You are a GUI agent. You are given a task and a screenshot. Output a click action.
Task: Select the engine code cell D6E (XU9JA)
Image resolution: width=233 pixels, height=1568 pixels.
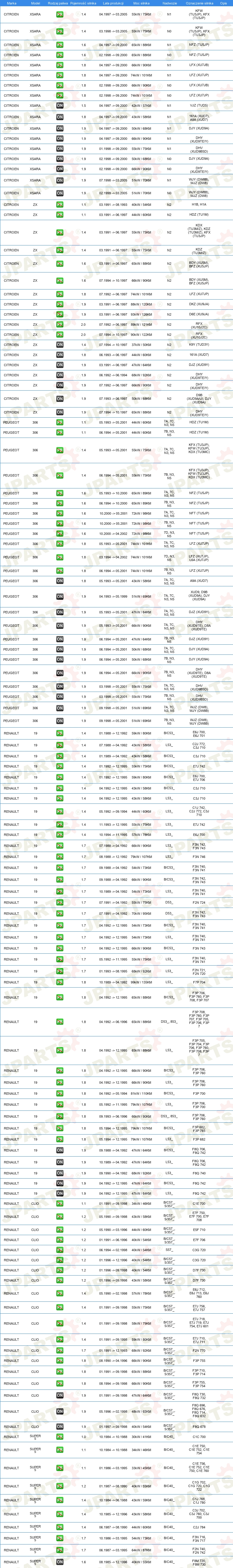199,315
